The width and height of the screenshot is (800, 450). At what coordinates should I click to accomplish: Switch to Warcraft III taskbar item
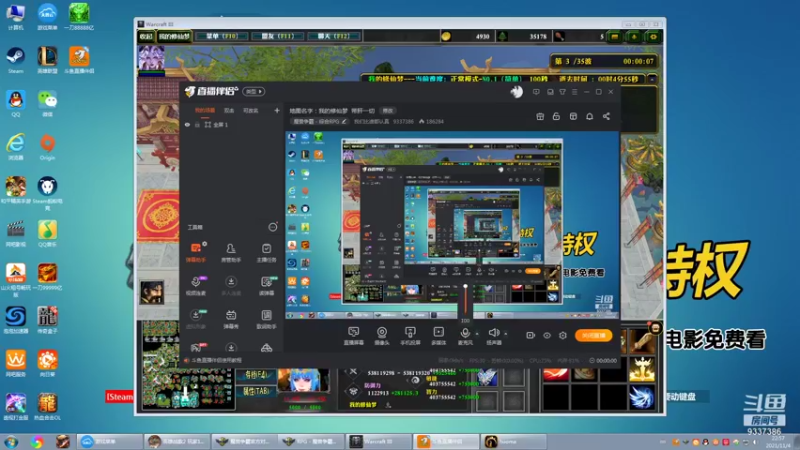point(379,441)
